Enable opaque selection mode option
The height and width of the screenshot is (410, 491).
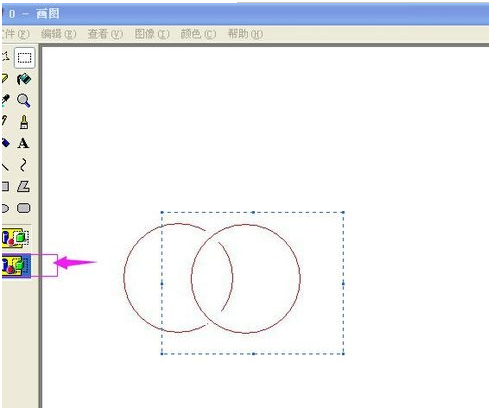pos(16,238)
